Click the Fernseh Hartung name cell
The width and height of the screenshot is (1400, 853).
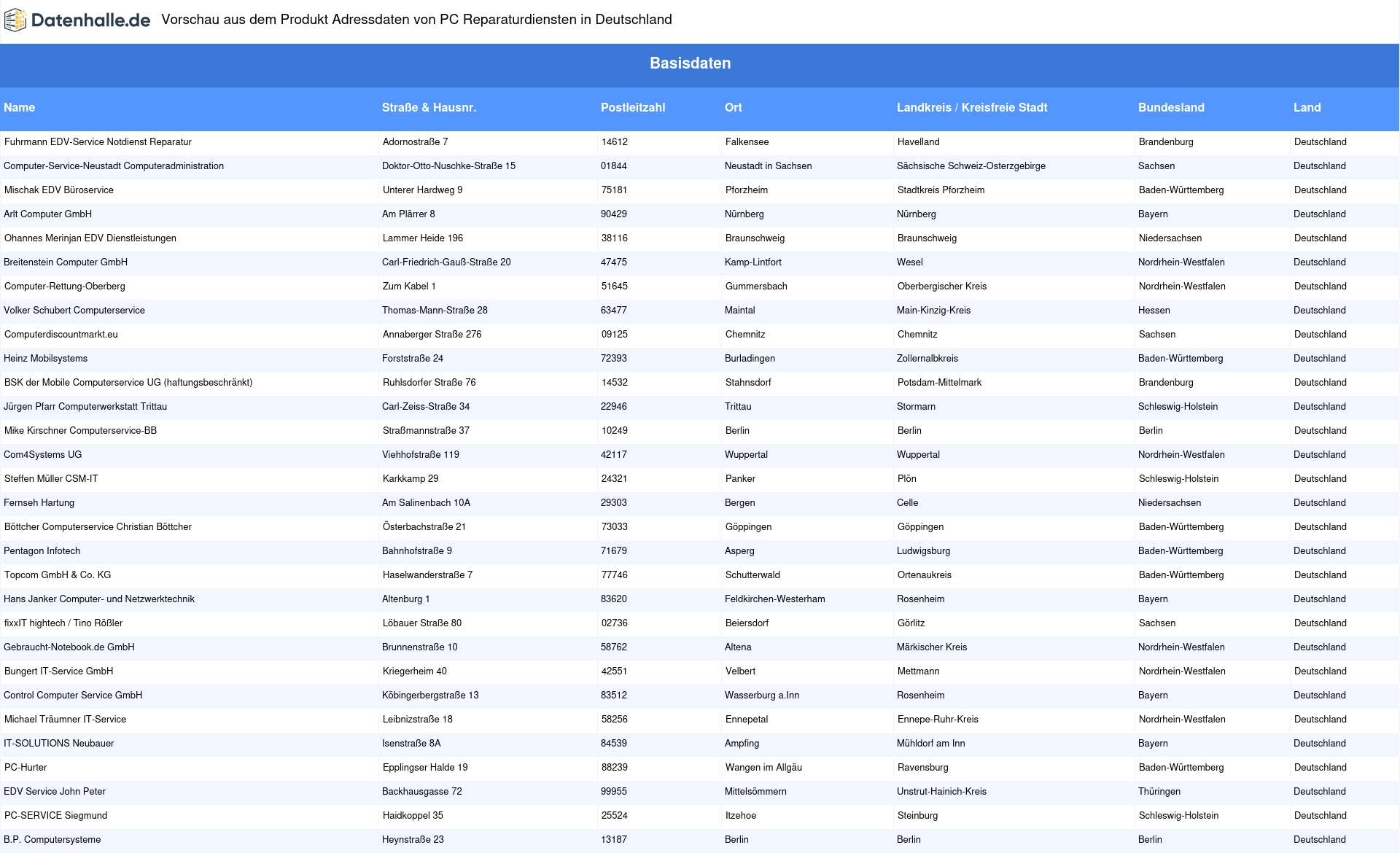point(39,503)
